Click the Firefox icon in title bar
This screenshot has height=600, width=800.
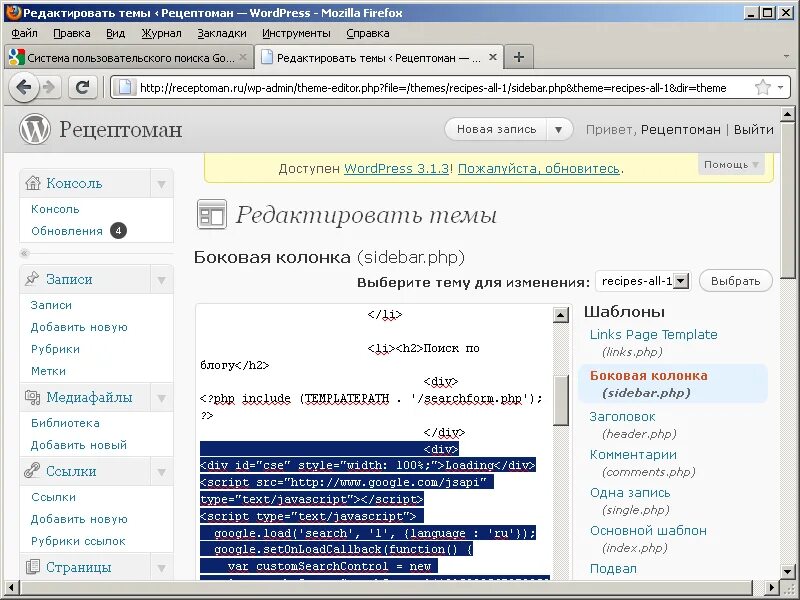click(13, 12)
